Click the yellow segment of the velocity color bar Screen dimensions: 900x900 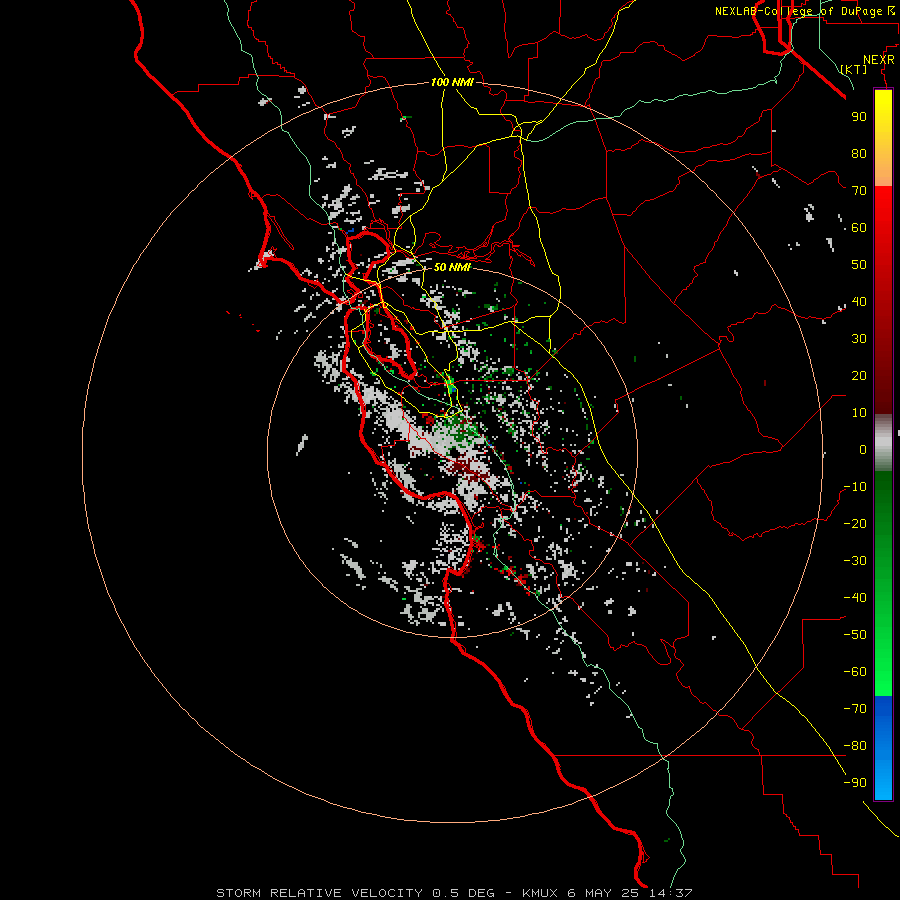pyautogui.click(x=883, y=138)
